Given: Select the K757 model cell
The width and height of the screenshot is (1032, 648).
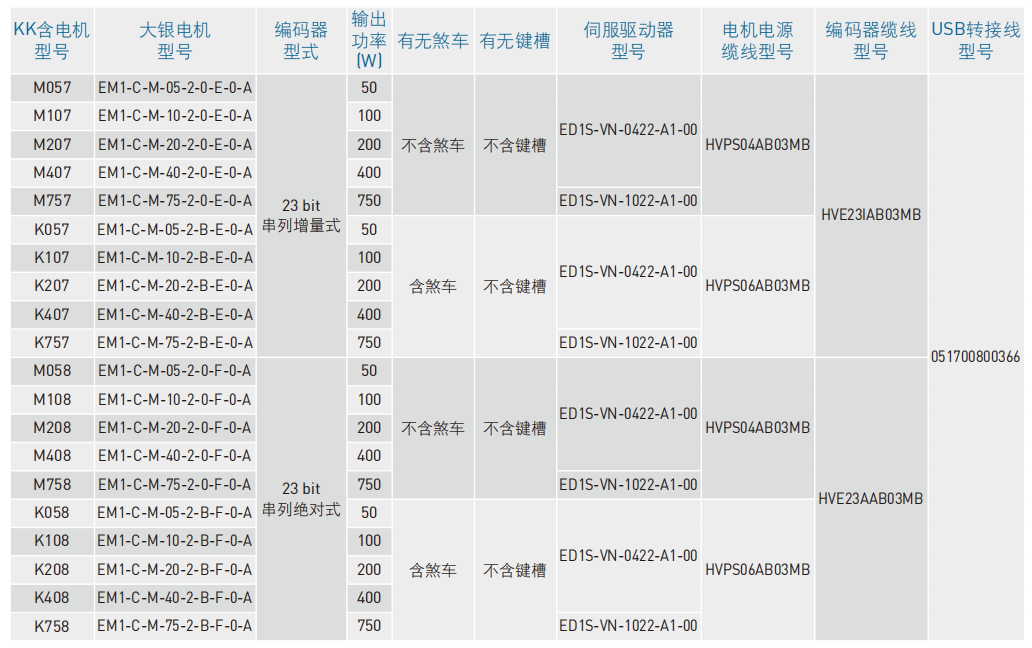Looking at the screenshot, I should pos(52,343).
